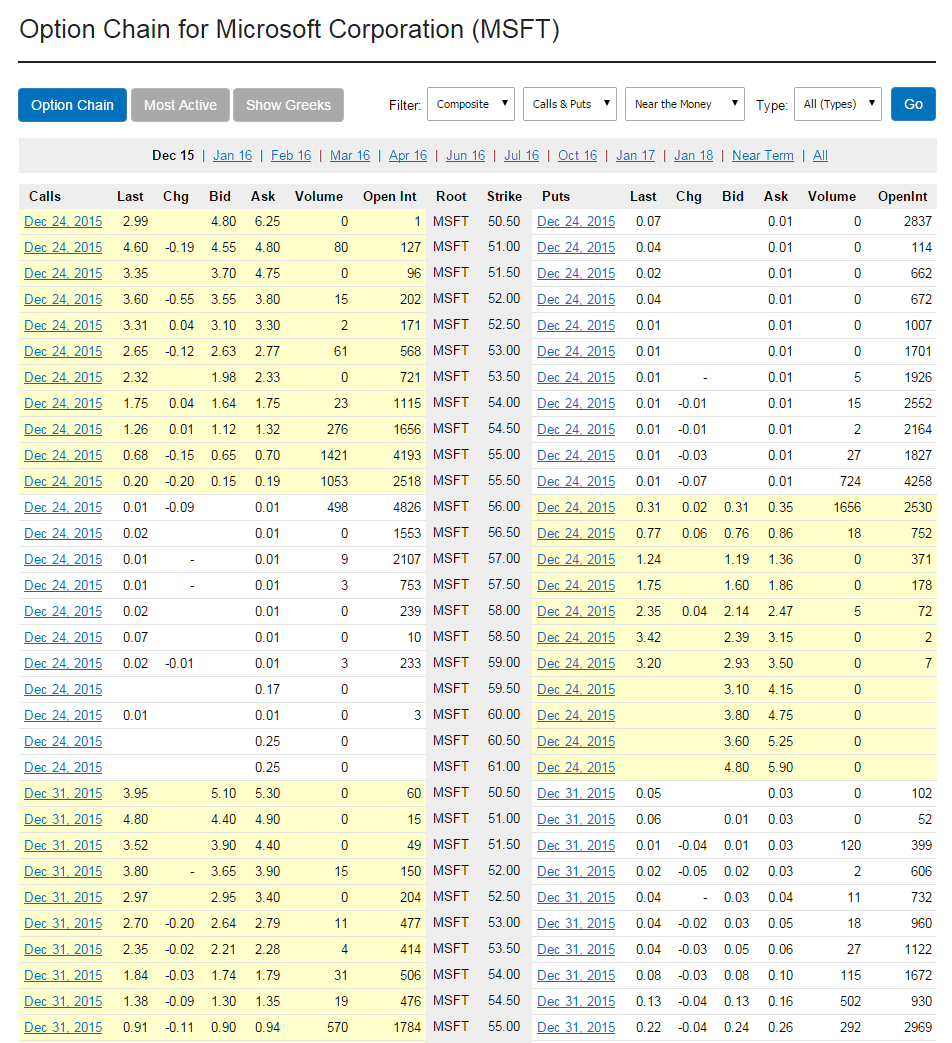
Task: Show All expiration dates link
Action: 820,155
